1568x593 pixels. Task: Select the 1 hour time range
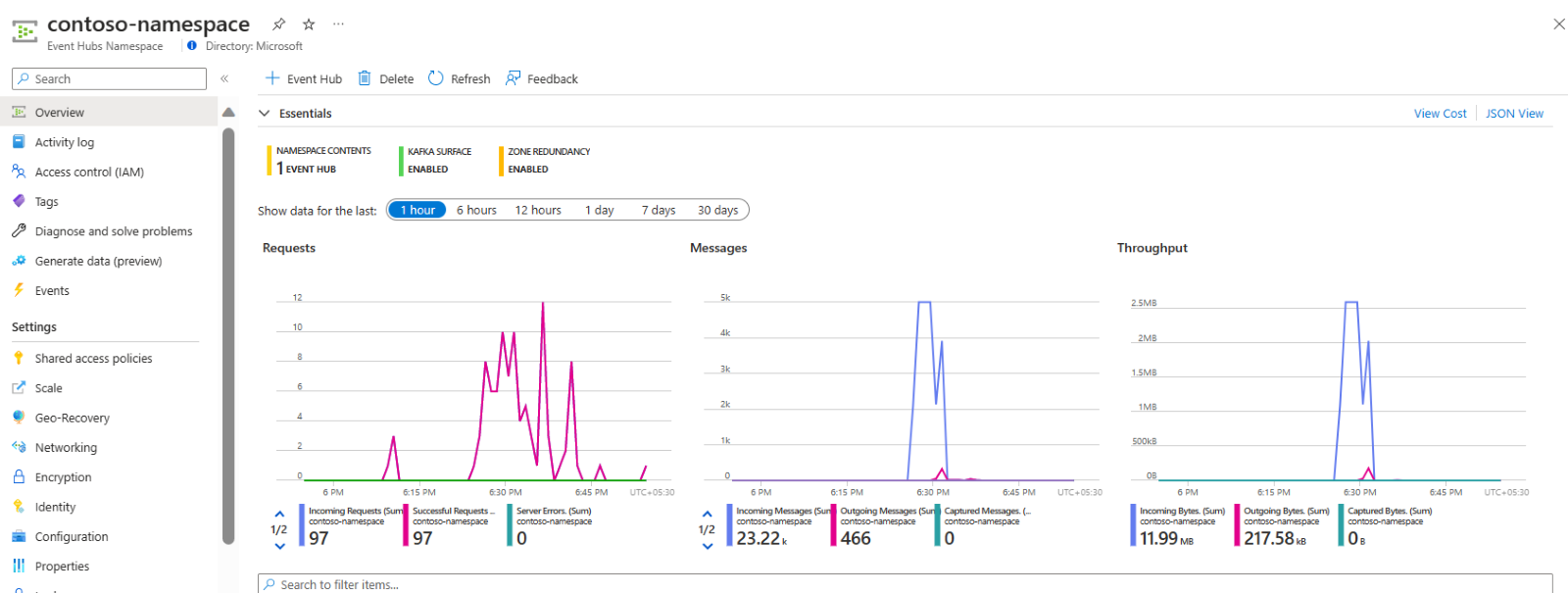[x=417, y=210]
